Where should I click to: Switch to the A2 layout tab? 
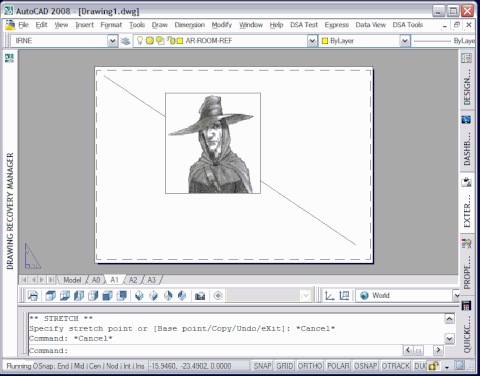pyautogui.click(x=133, y=280)
